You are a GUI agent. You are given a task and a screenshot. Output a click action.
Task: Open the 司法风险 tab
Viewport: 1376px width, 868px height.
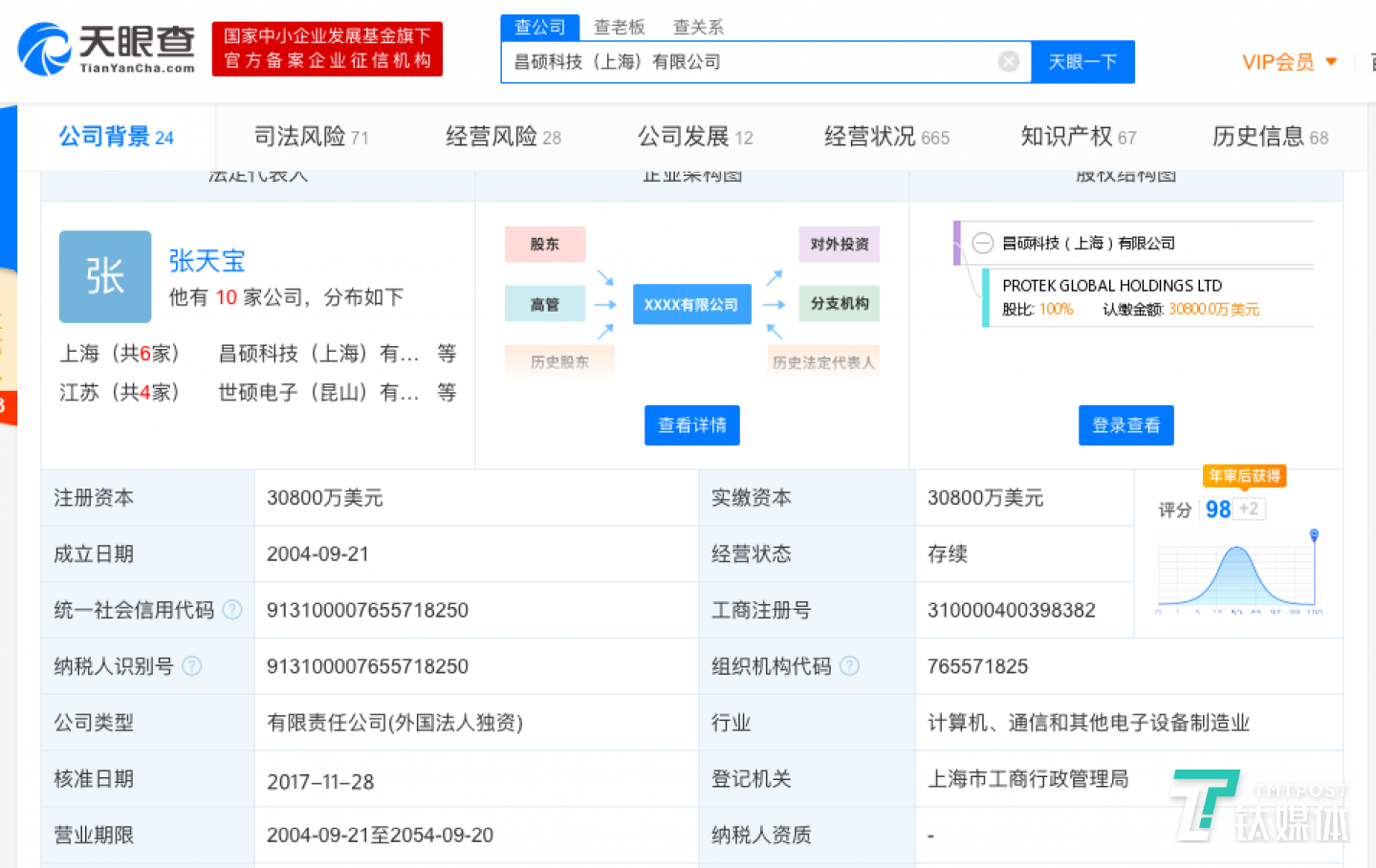tap(311, 137)
